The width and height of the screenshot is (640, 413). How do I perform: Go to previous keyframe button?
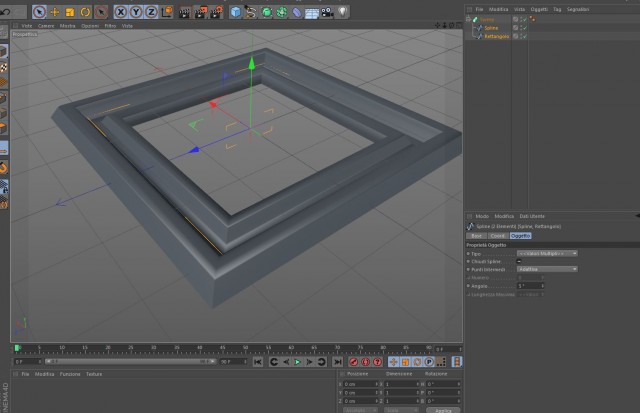[x=273, y=362]
